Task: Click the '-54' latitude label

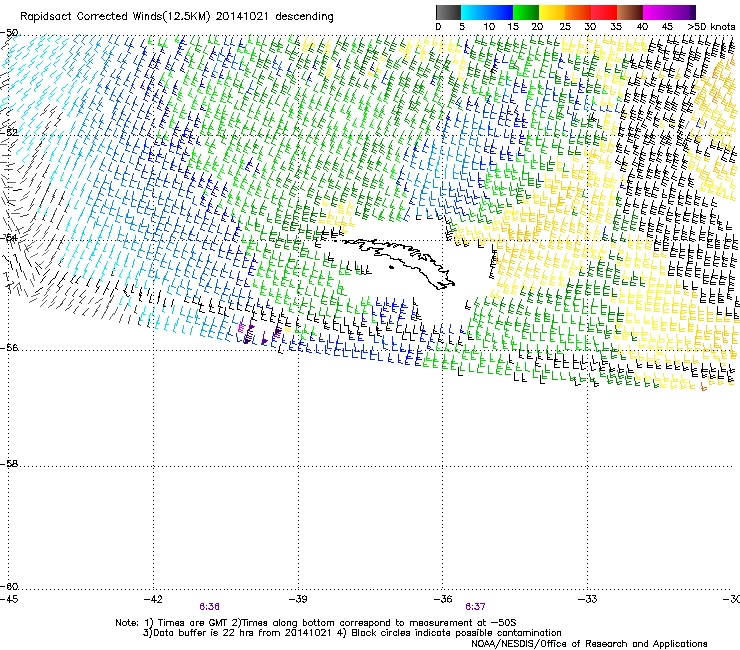Action: tap(9, 237)
